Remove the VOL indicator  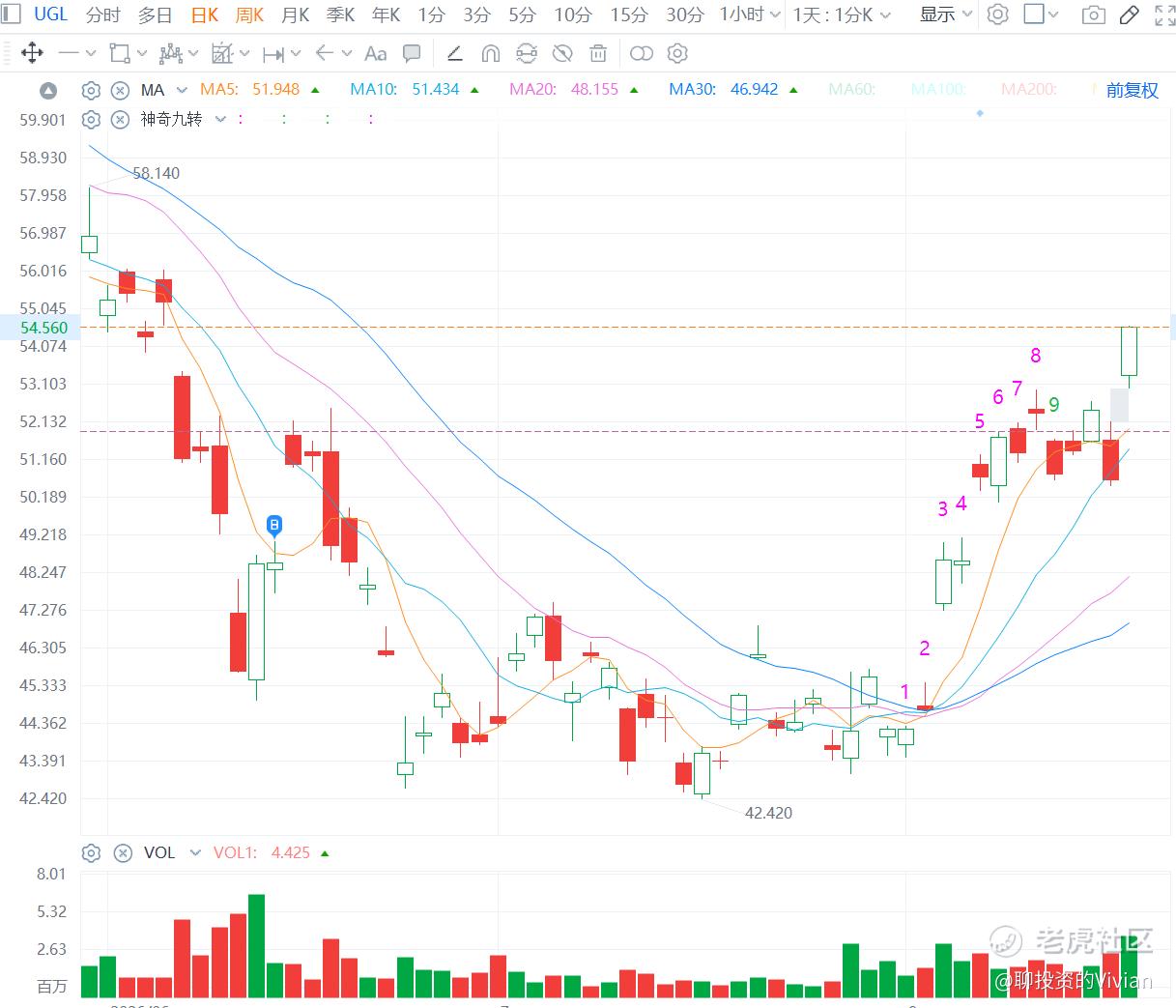[x=122, y=852]
